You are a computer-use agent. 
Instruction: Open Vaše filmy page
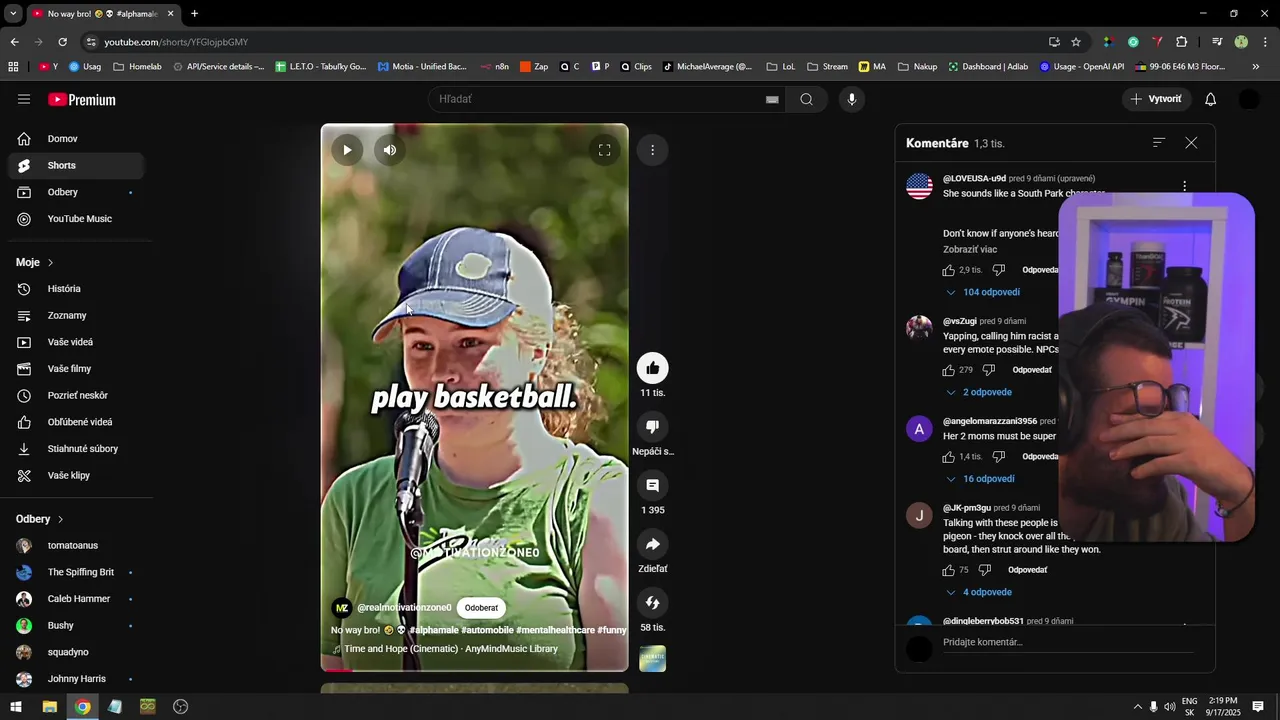(x=76, y=369)
